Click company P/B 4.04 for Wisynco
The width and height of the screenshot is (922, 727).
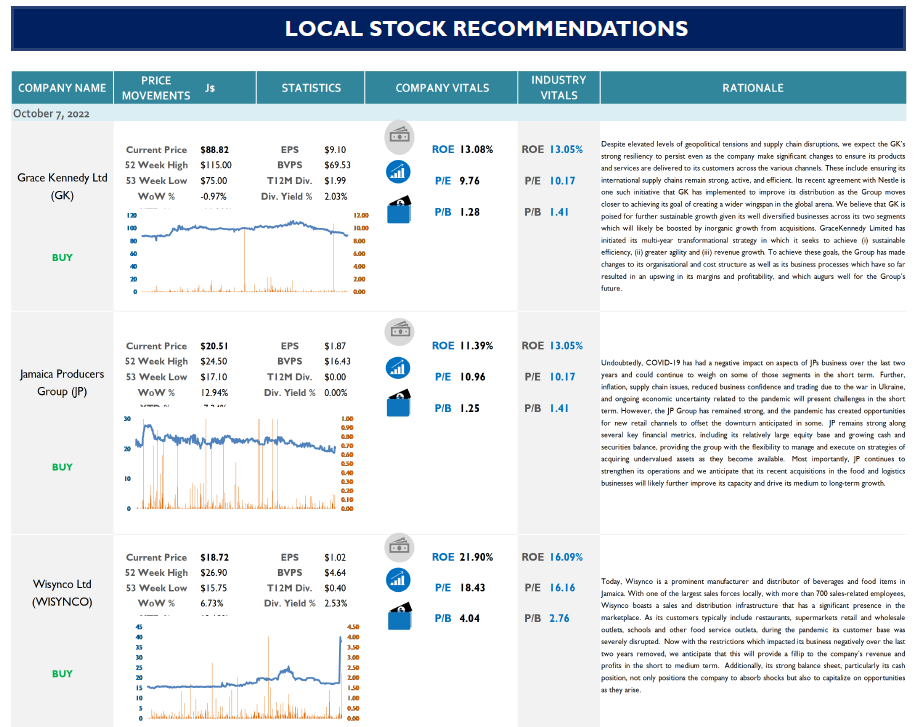469,618
